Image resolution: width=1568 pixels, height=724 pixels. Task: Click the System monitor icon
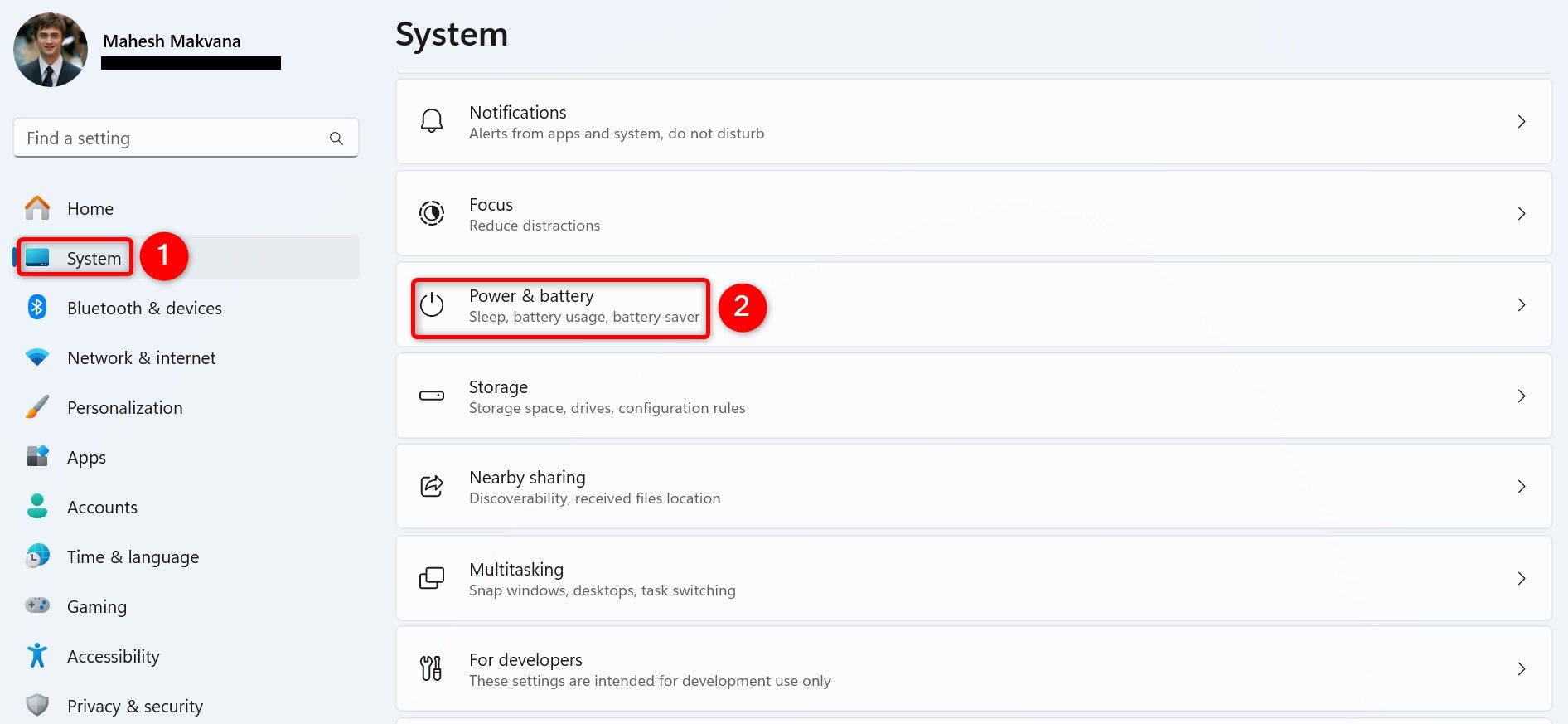point(37,258)
